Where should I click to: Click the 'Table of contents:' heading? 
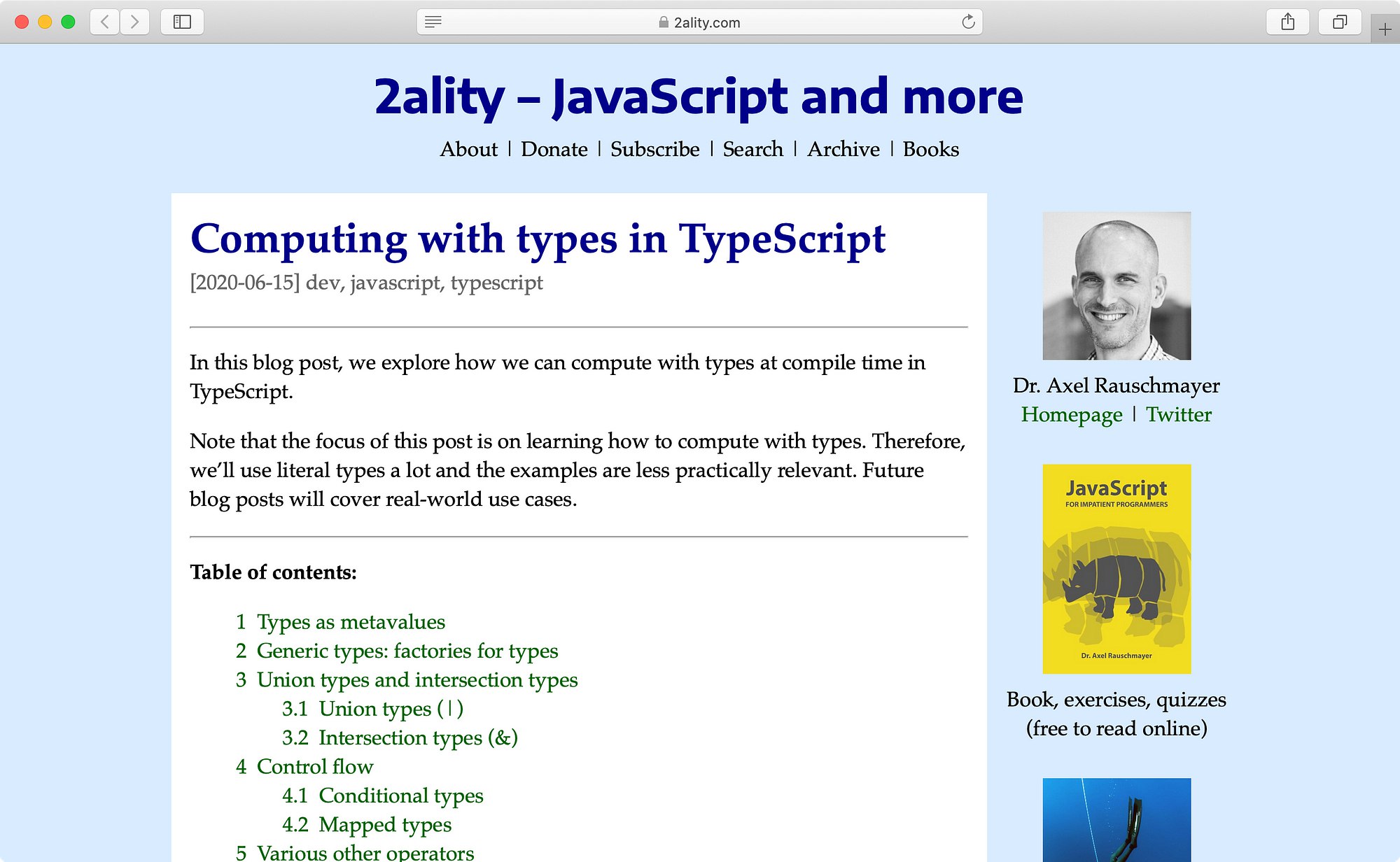pos(273,572)
